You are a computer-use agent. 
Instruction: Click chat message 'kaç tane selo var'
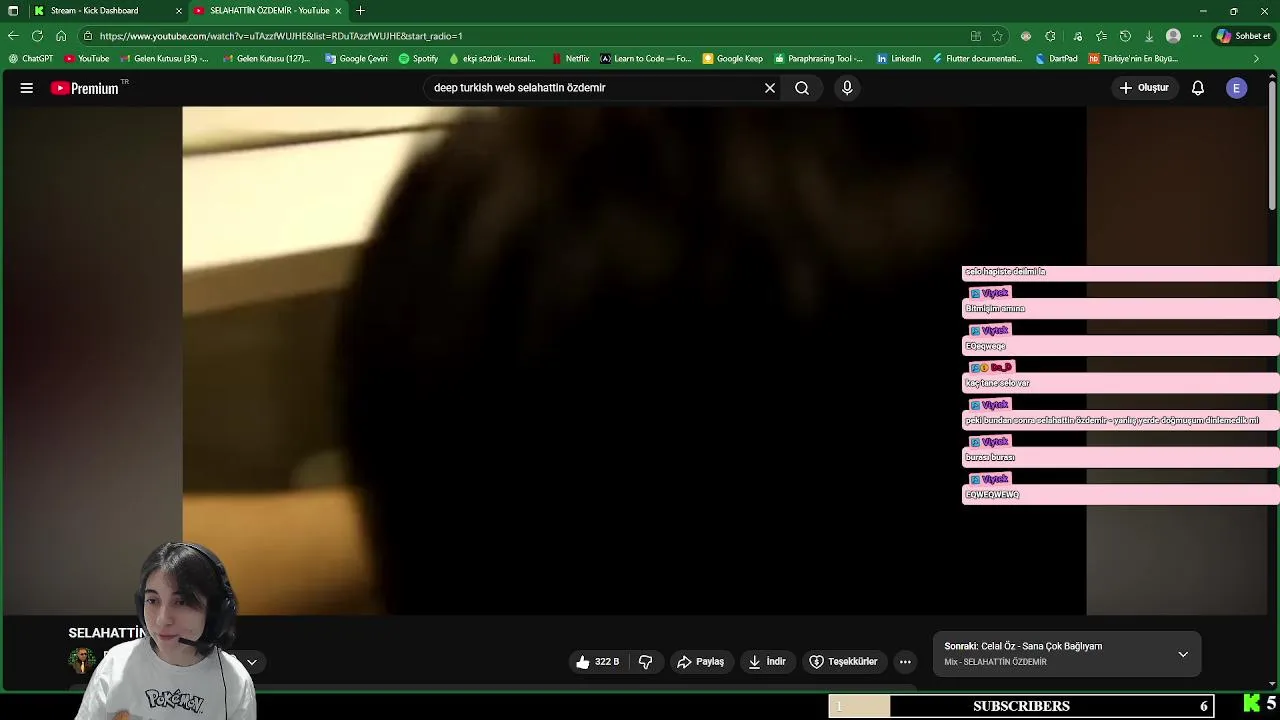pyautogui.click(x=997, y=384)
